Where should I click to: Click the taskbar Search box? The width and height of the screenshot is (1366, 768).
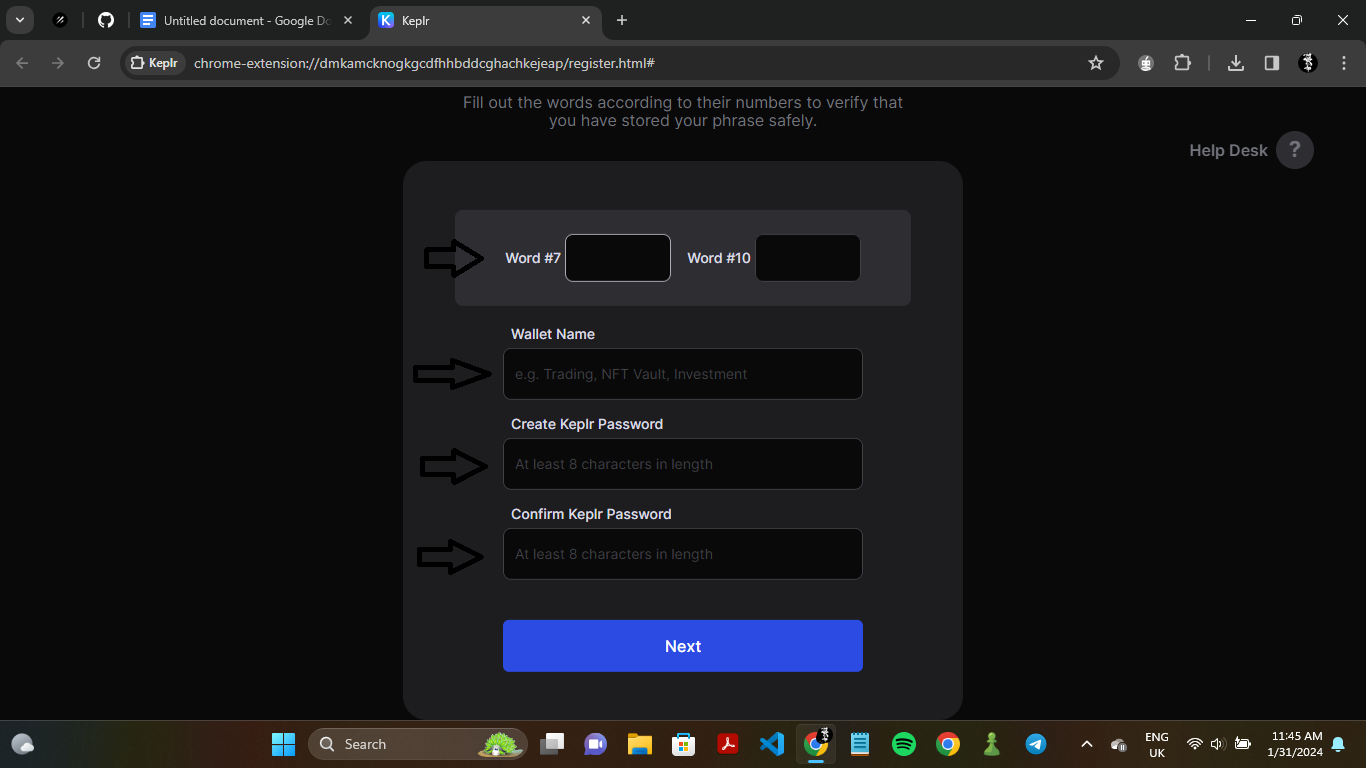tap(418, 744)
